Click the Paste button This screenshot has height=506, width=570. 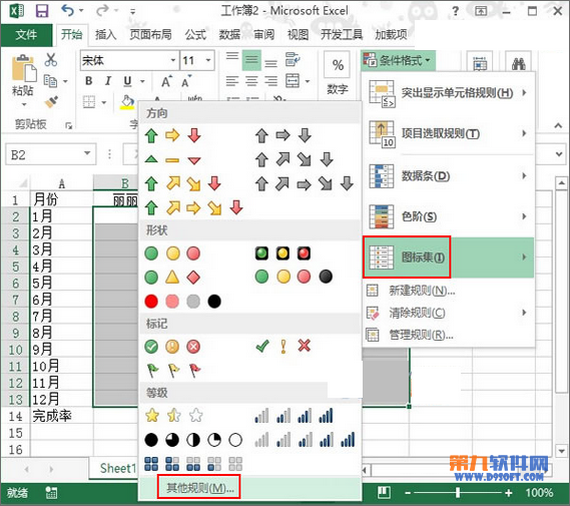[x=23, y=76]
